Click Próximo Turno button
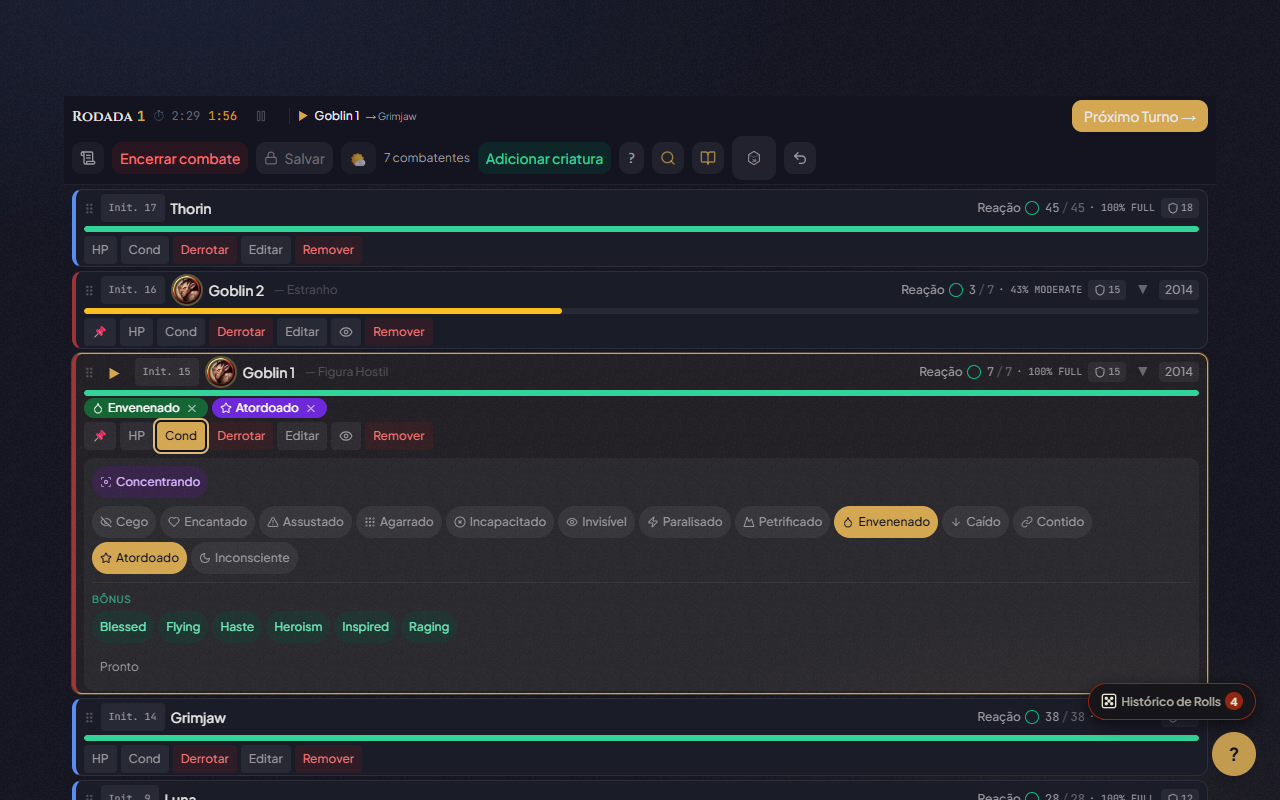The width and height of the screenshot is (1280, 800). [1139, 116]
